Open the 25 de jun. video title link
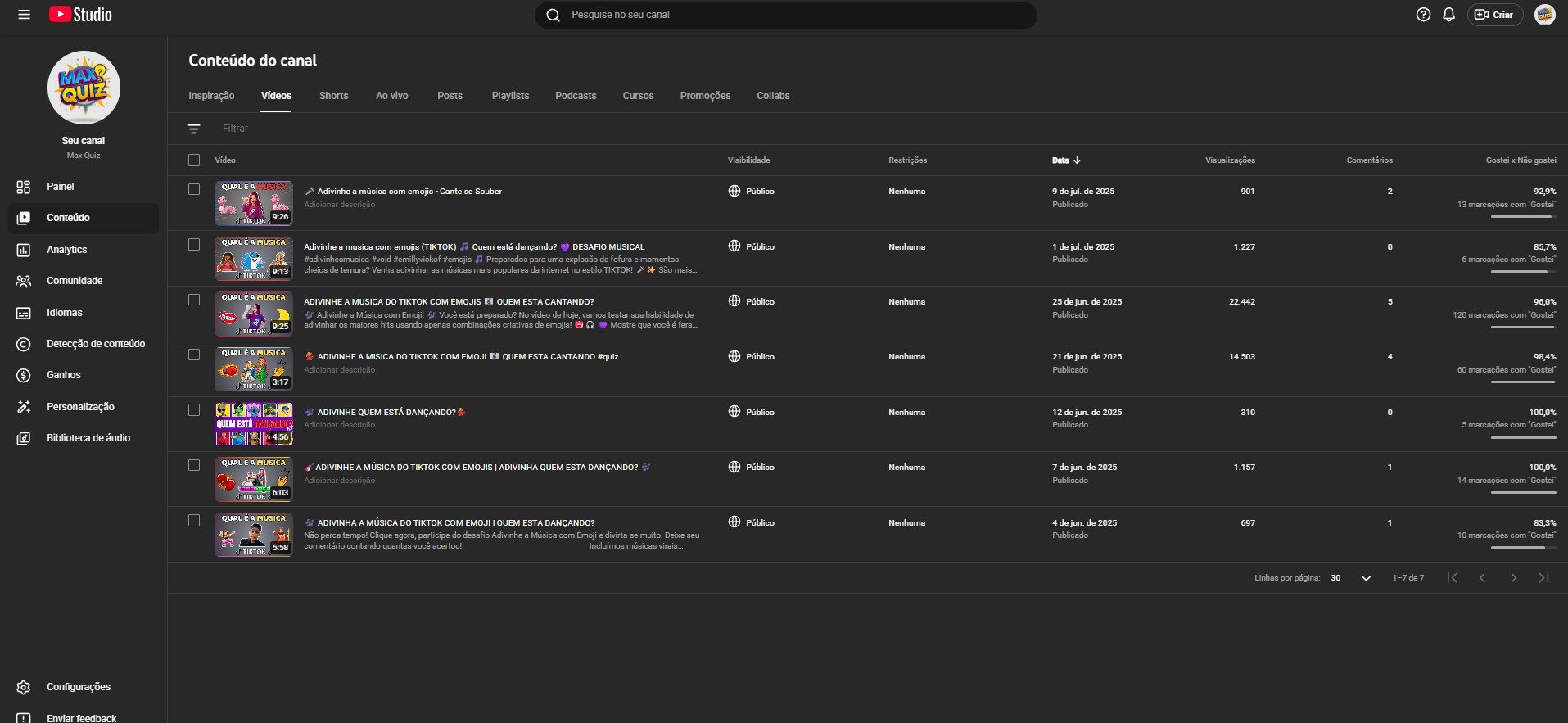 [449, 302]
